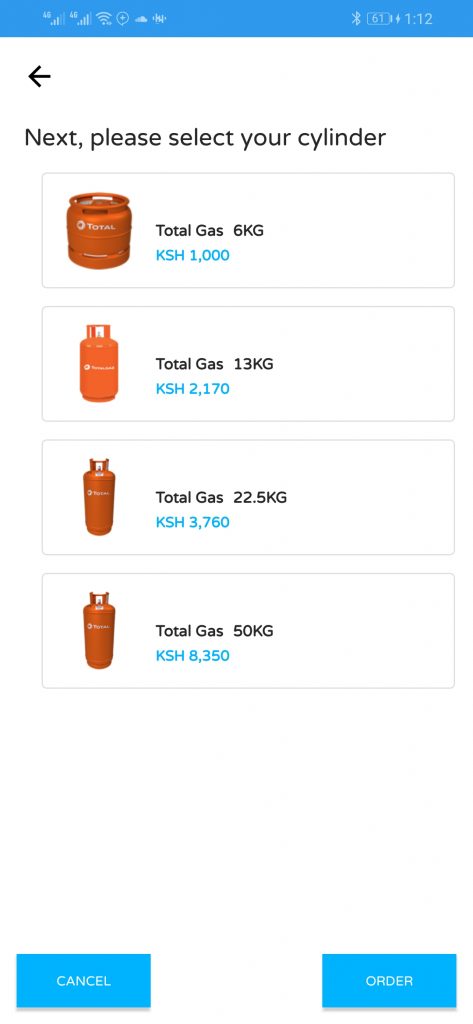473x1024 pixels.
Task: Select the Total Gas 6KG label
Action: coord(210,231)
